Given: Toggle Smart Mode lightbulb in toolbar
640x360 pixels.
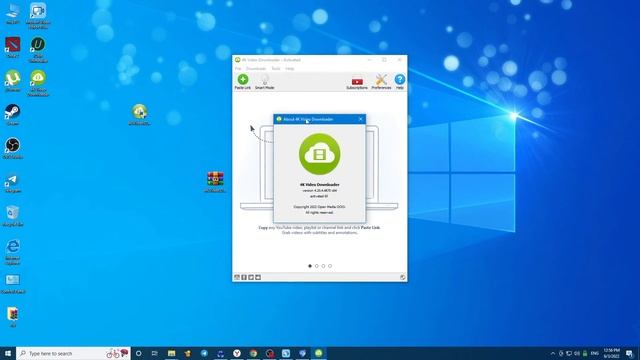Looking at the screenshot, I should [x=264, y=82].
